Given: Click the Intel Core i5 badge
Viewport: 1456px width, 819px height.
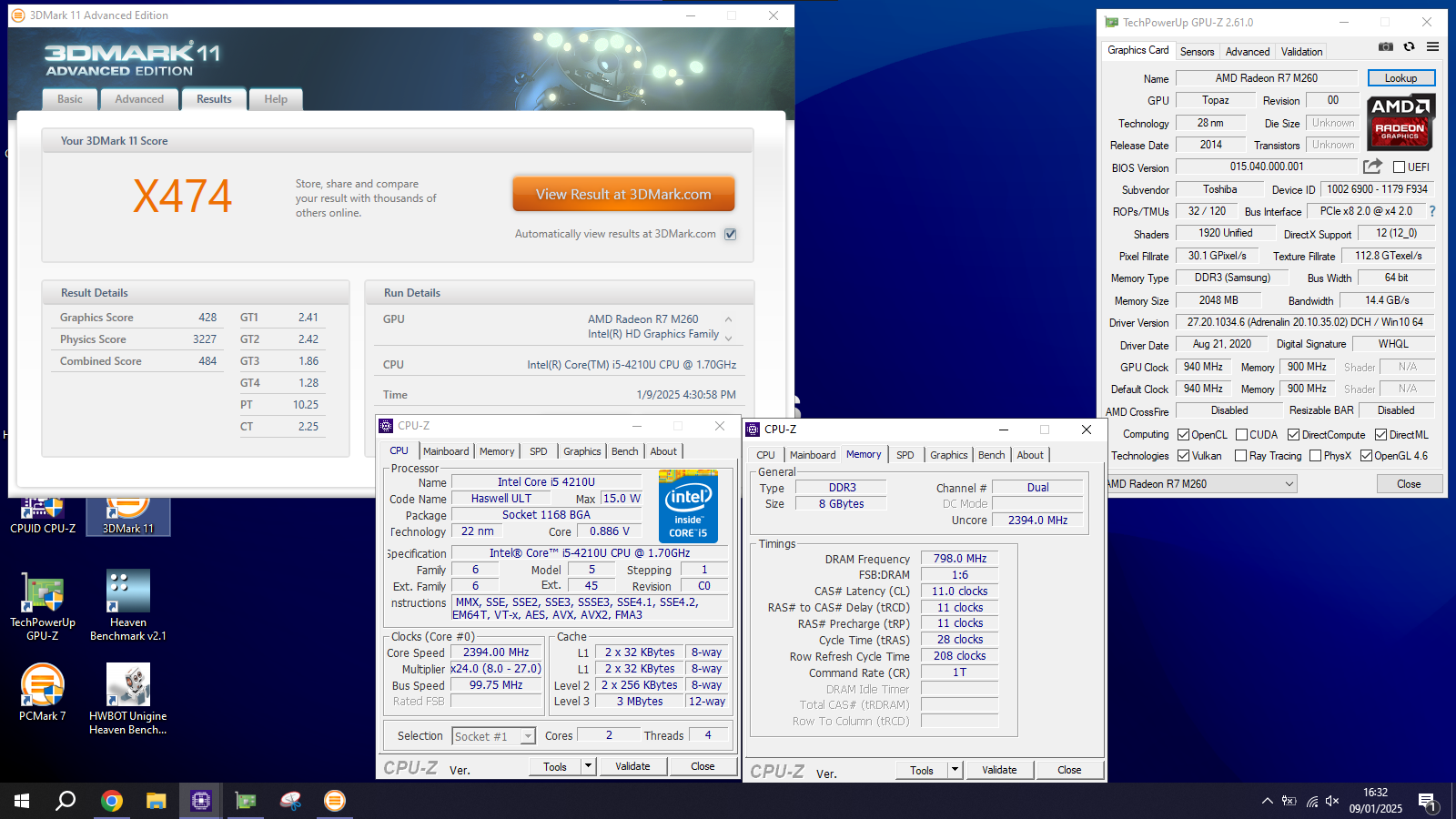Looking at the screenshot, I should pyautogui.click(x=688, y=506).
